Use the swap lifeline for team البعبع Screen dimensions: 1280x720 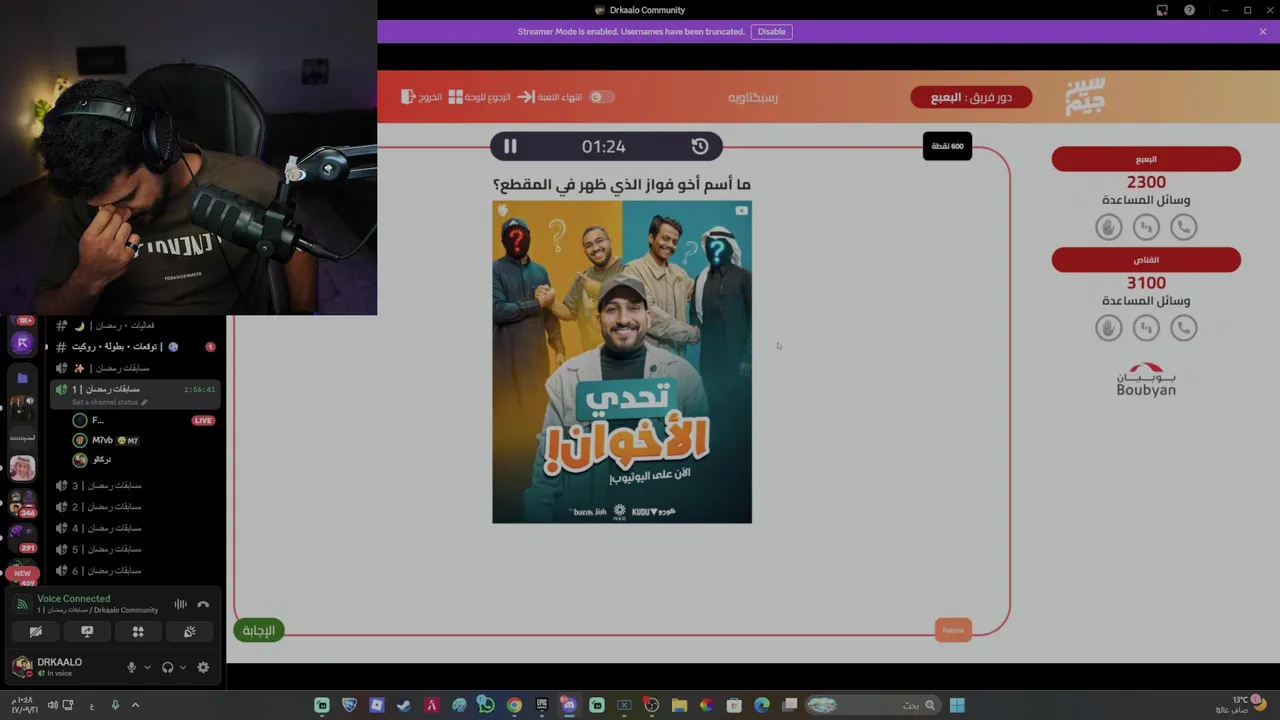point(1146,227)
